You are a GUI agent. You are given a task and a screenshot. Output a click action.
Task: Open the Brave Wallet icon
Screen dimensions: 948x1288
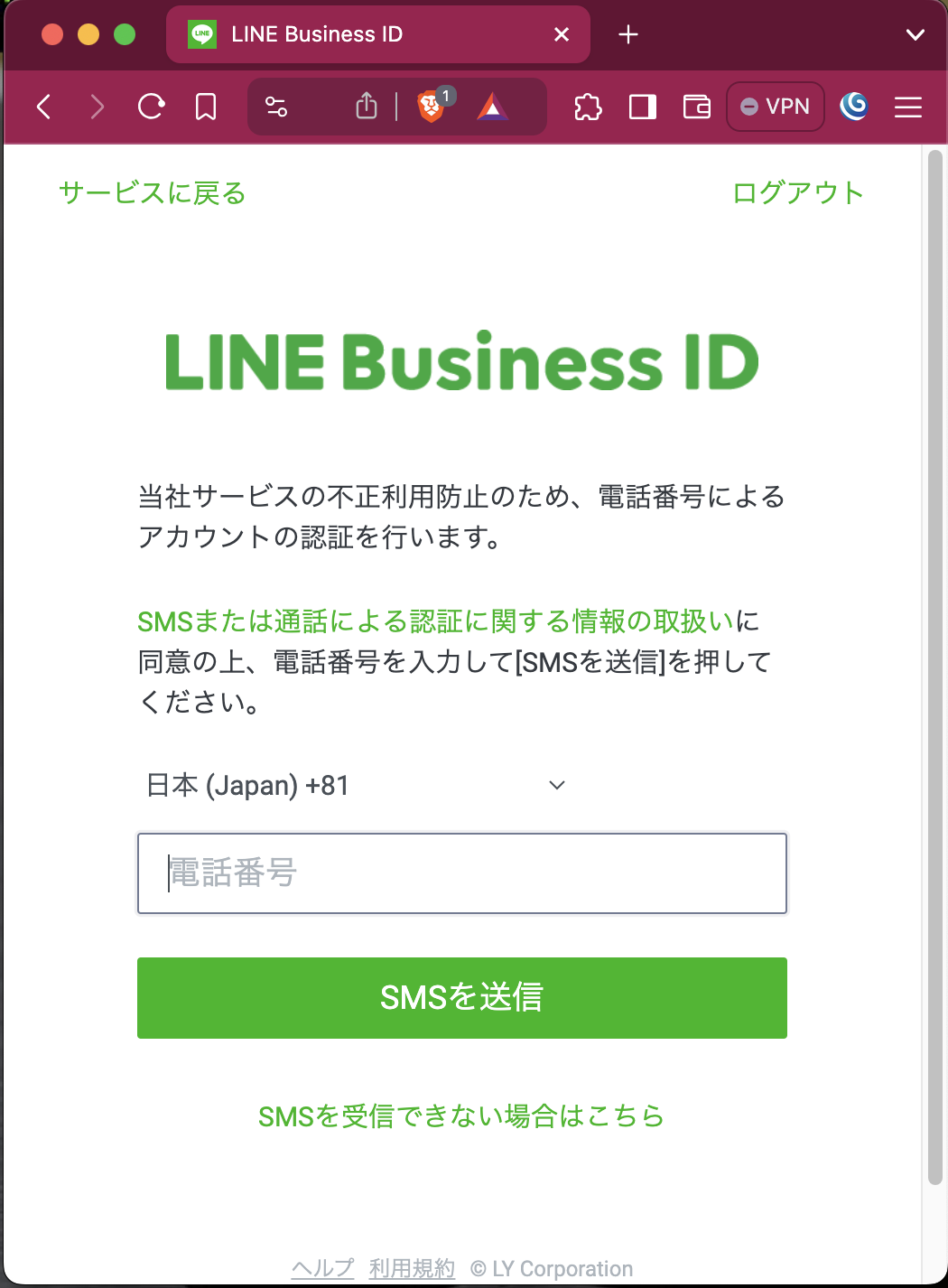(697, 107)
